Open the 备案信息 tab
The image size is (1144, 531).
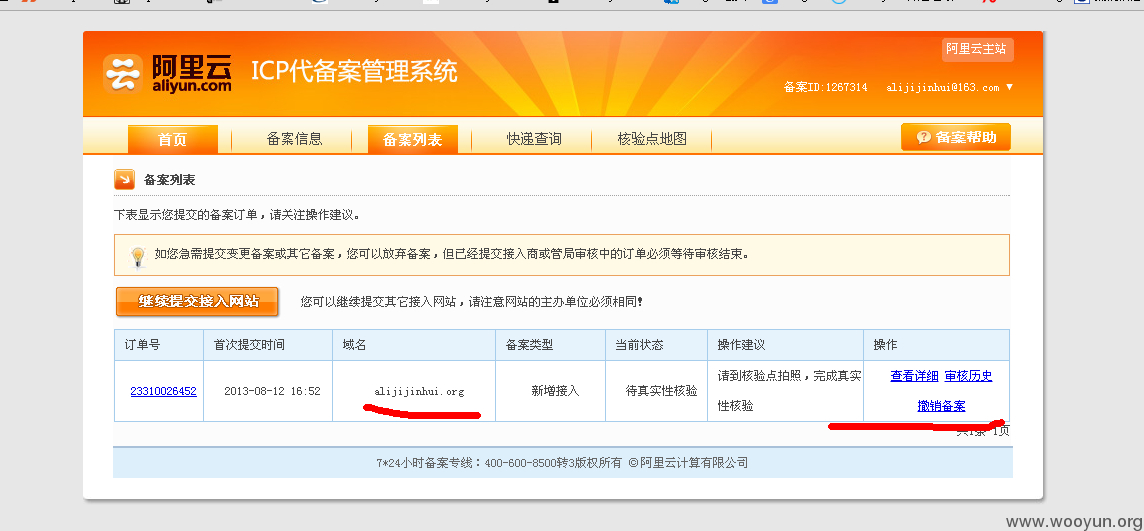click(x=294, y=139)
